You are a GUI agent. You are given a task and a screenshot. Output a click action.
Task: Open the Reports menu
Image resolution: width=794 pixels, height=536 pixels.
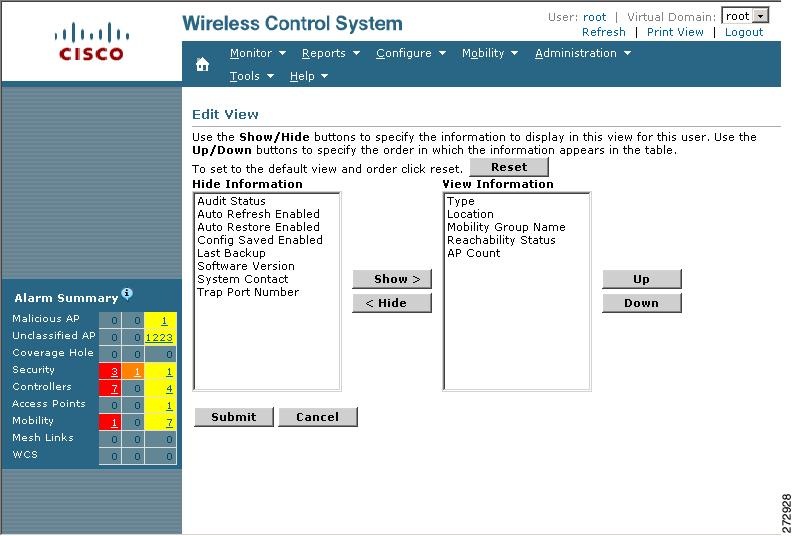330,53
